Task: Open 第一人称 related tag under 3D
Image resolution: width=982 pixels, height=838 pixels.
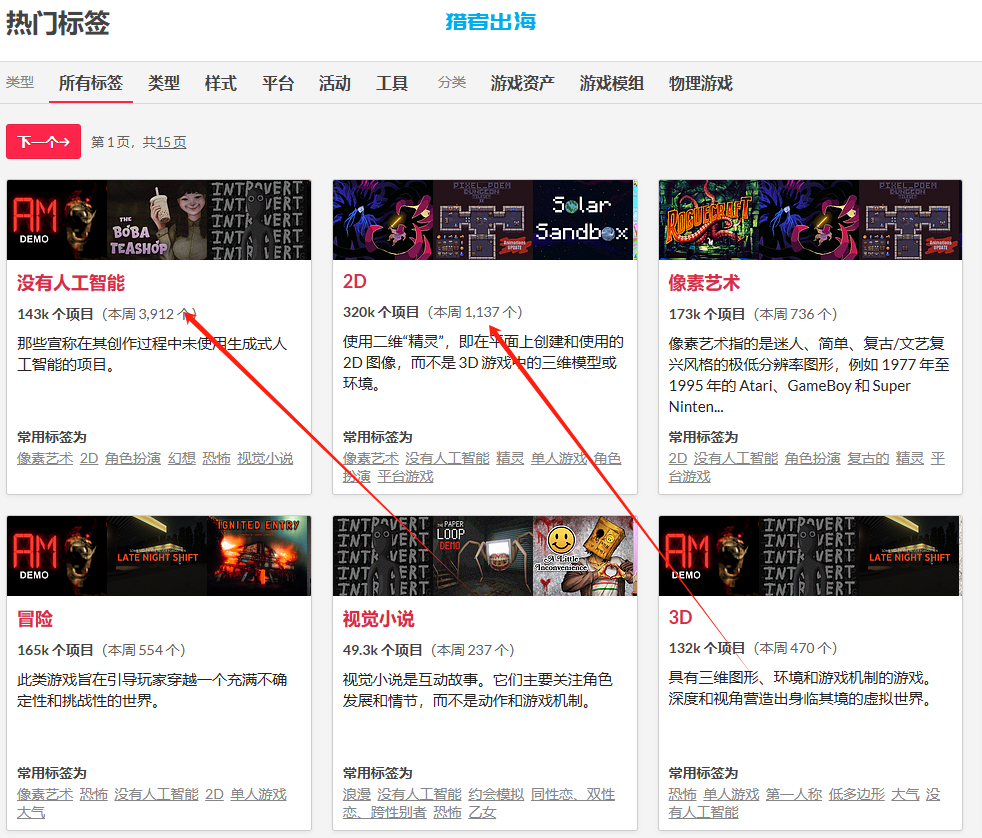Action: tap(793, 794)
